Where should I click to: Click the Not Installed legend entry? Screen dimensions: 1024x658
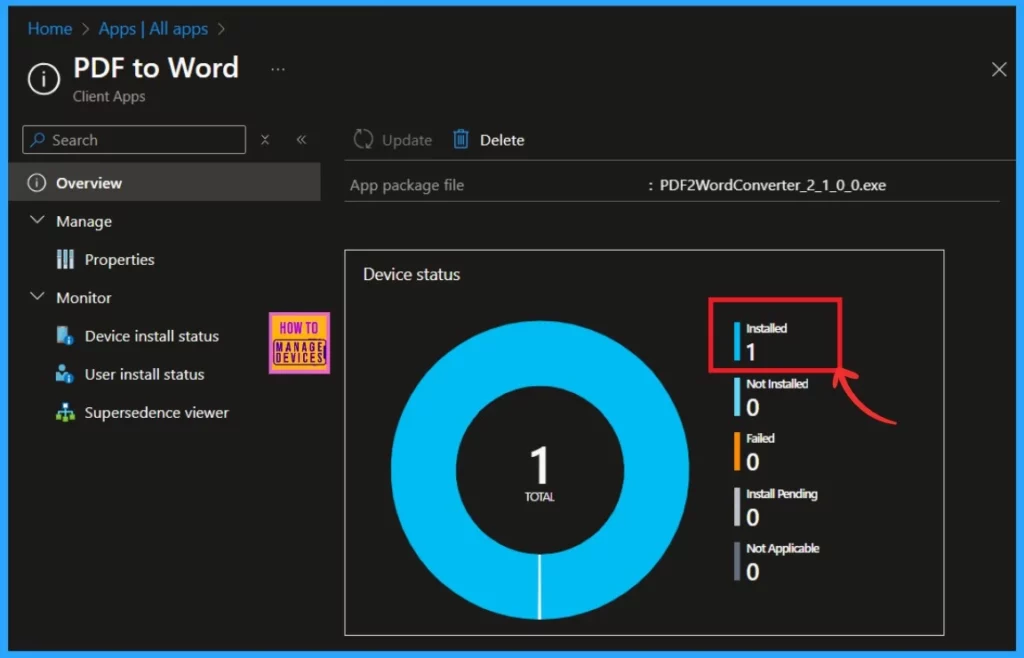coord(771,397)
